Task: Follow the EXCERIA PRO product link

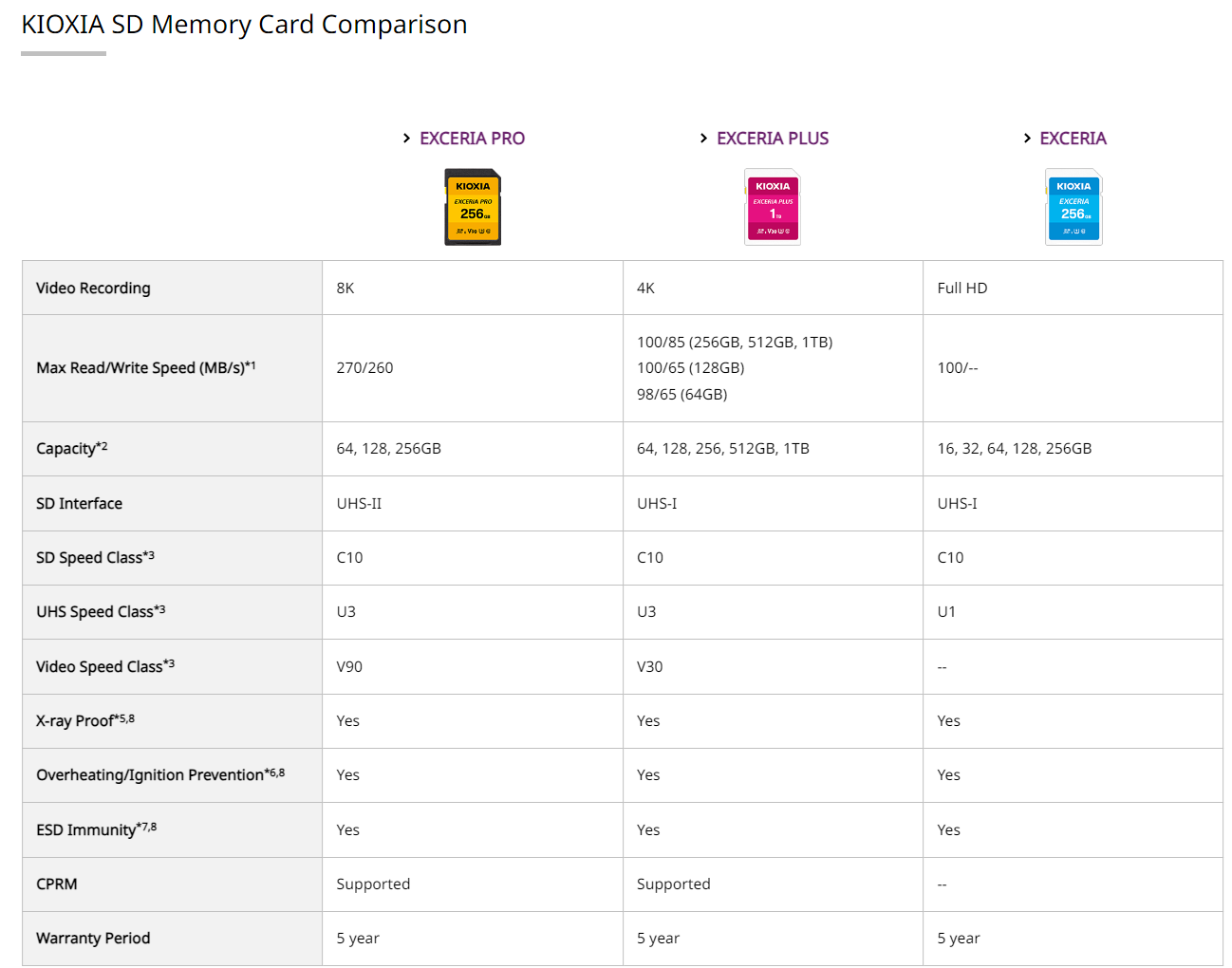Action: coord(472,139)
